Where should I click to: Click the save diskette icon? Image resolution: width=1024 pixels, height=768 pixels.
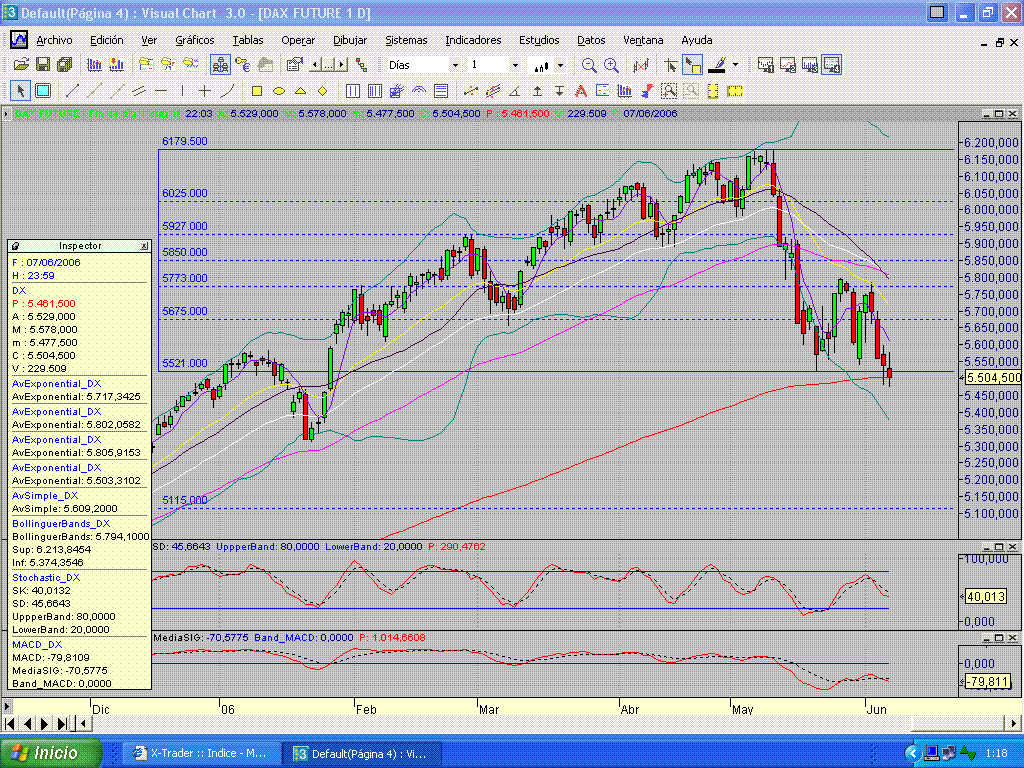click(x=42, y=65)
